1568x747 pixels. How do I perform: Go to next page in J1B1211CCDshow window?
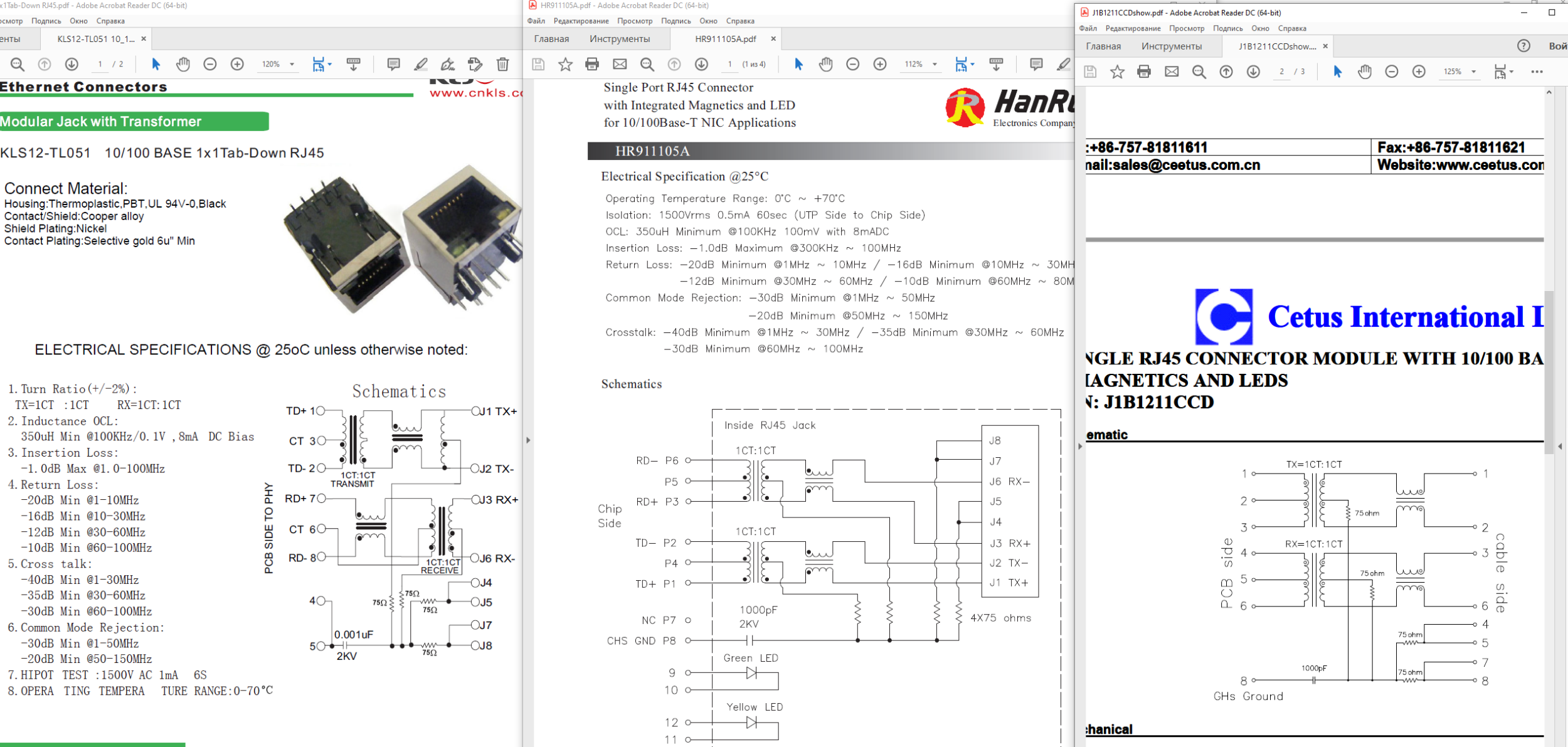1253,72
